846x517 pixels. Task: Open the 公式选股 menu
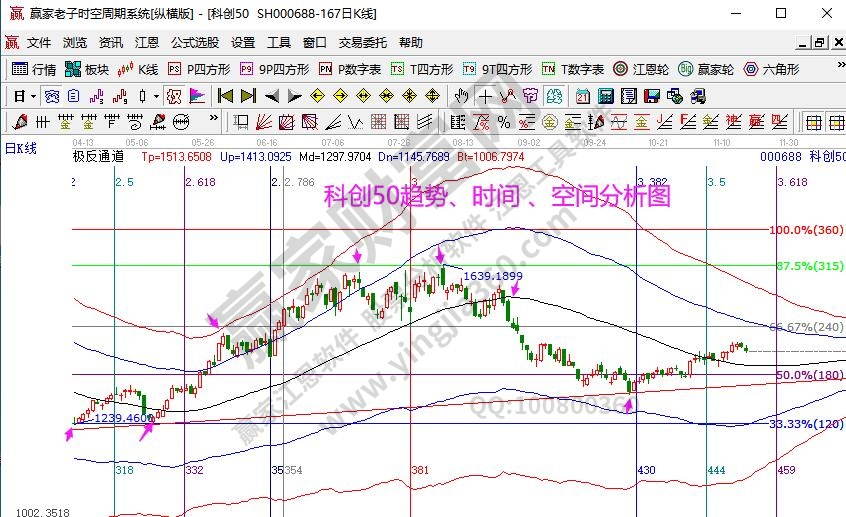pyautogui.click(x=195, y=43)
